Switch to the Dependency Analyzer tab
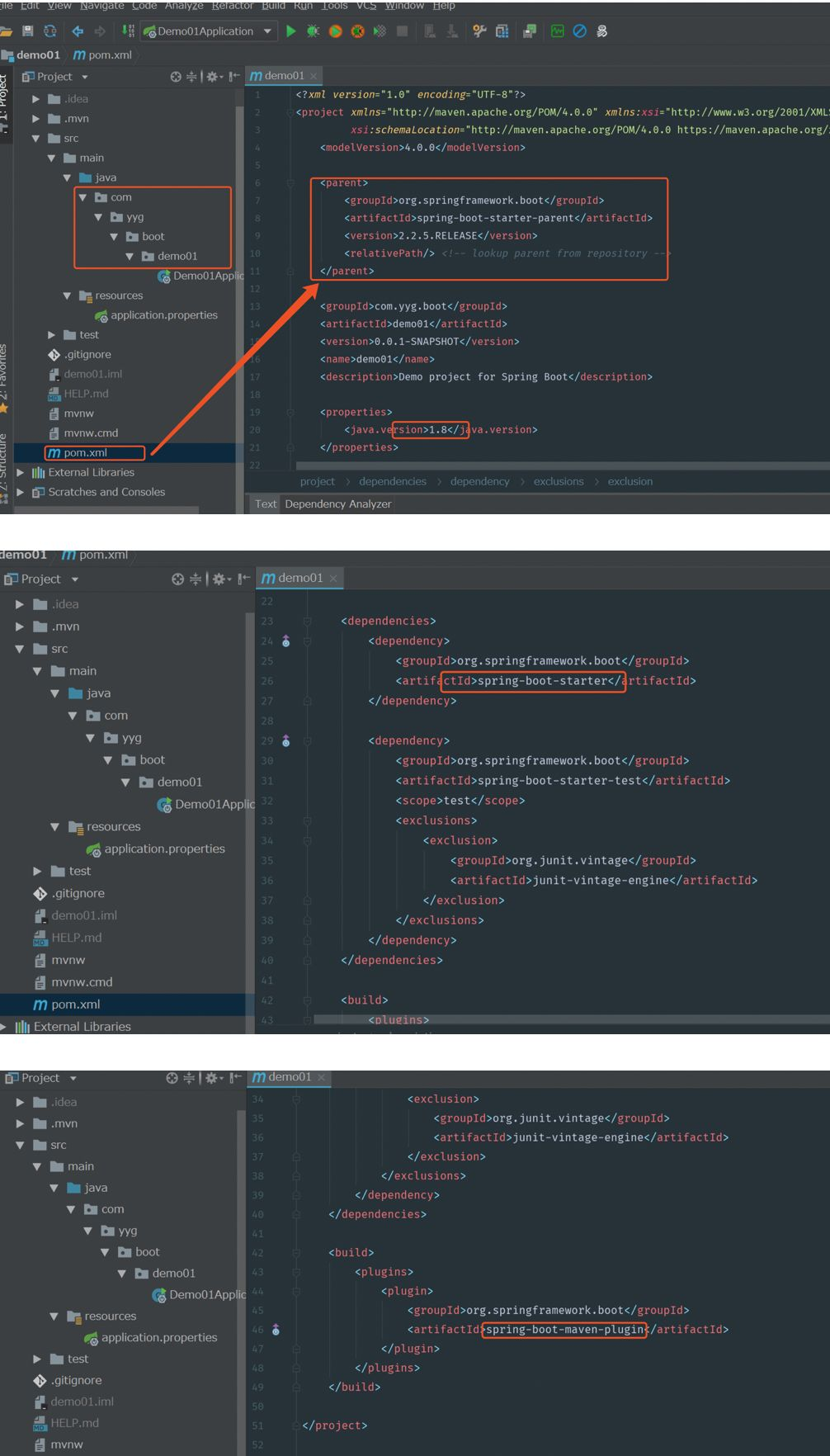Image resolution: width=830 pixels, height=1456 pixels. pyautogui.click(x=338, y=504)
